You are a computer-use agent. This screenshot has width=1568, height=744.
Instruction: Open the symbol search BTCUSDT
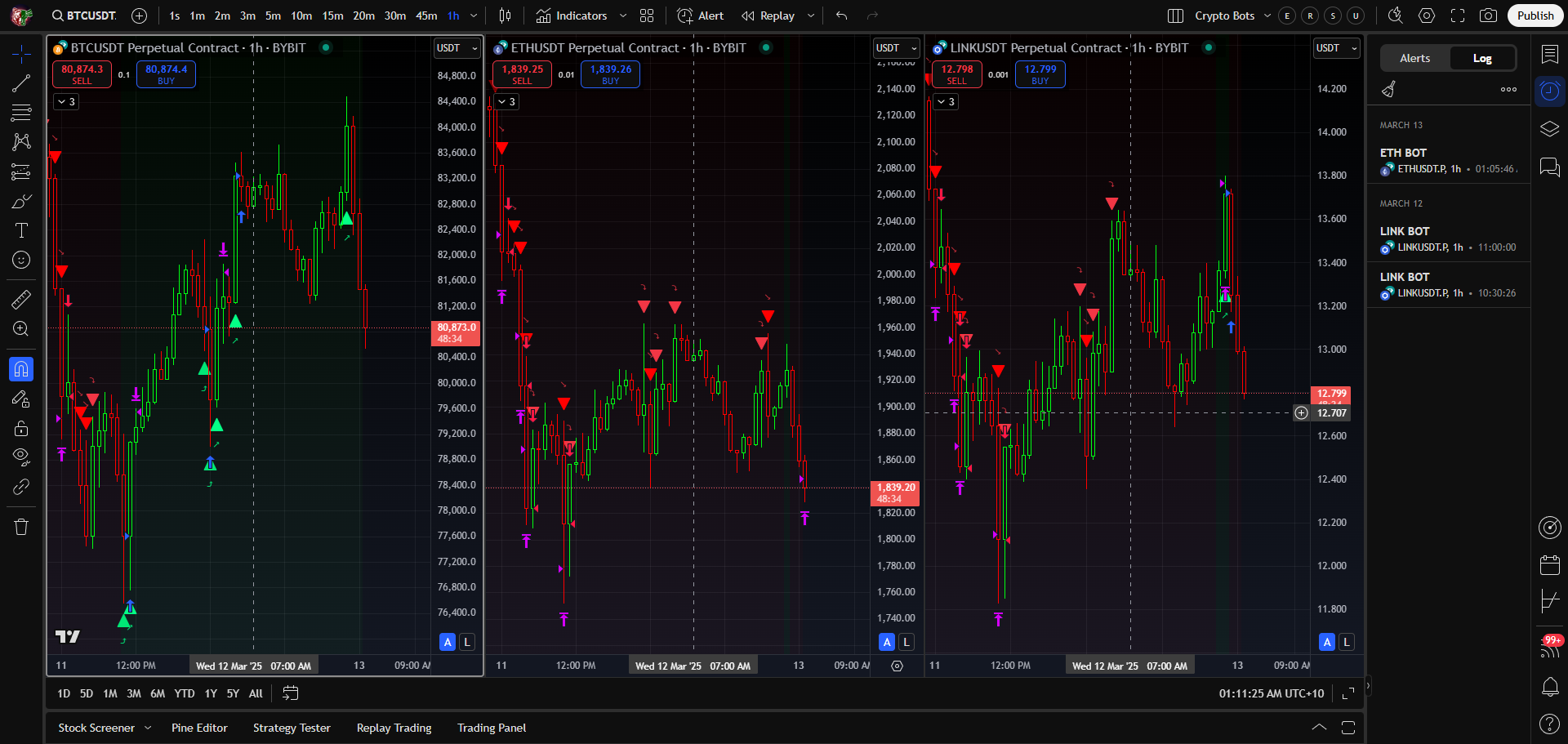pos(84,16)
